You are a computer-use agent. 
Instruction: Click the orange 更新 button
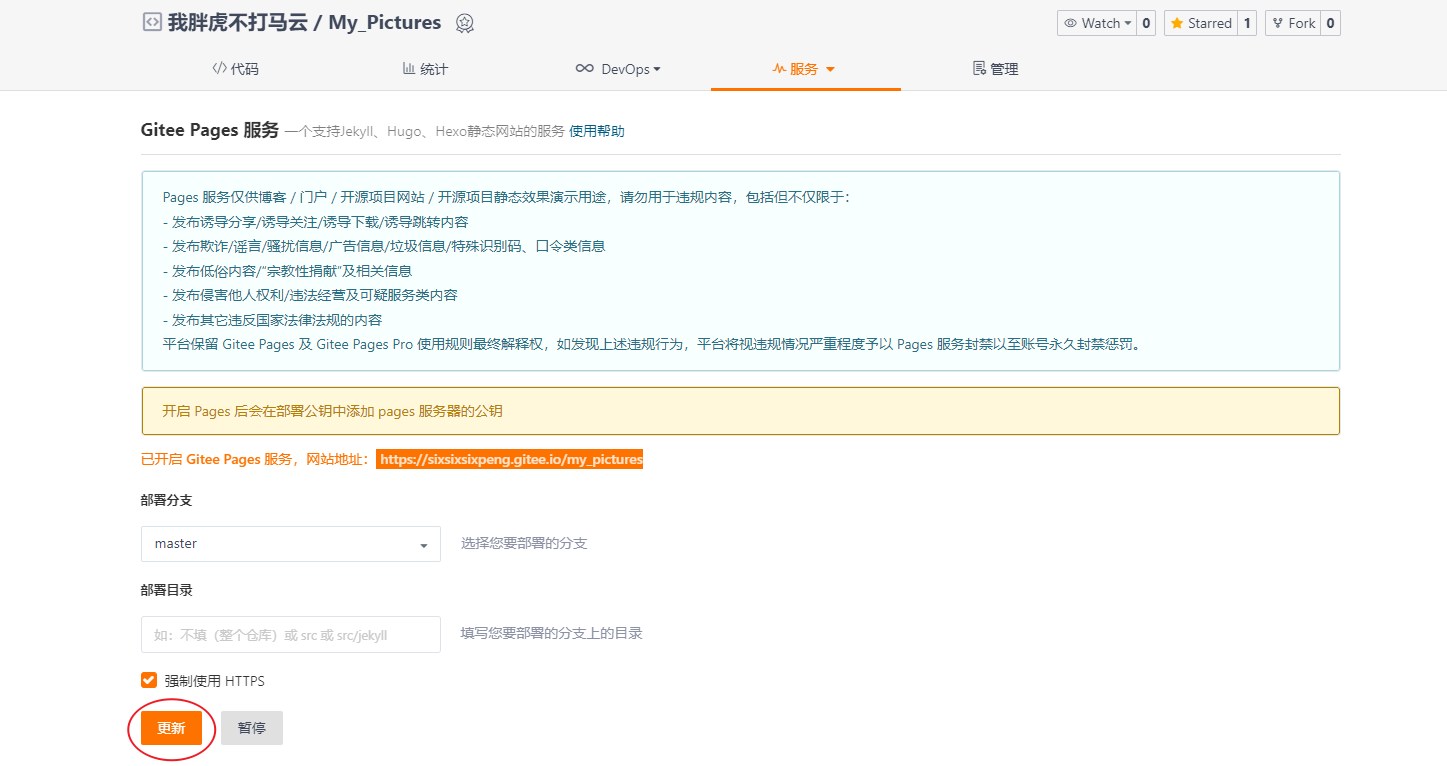point(171,728)
